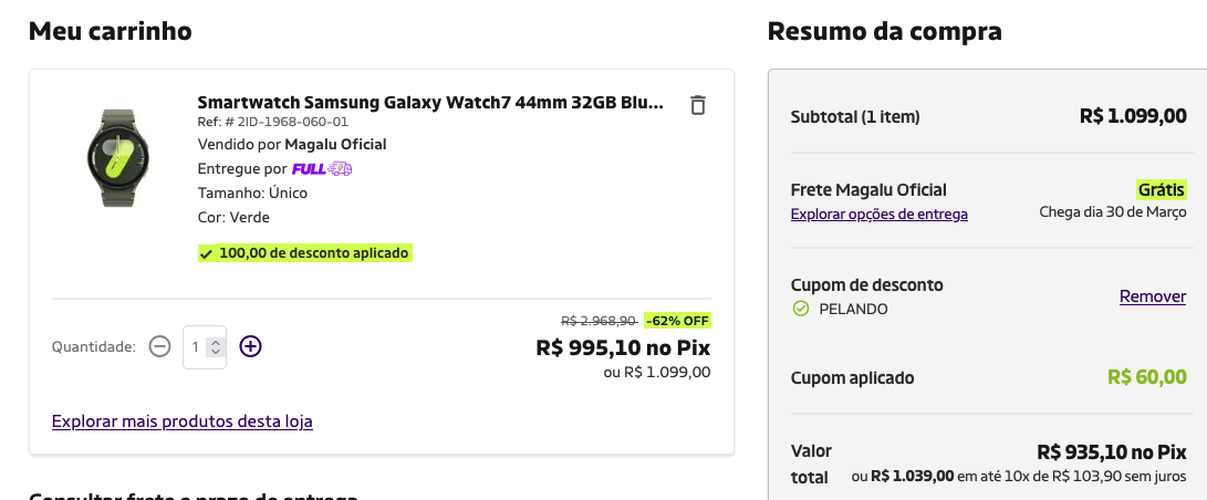1207x500 pixels.
Task: Decrease quantity with the minus icon
Action: click(160, 346)
